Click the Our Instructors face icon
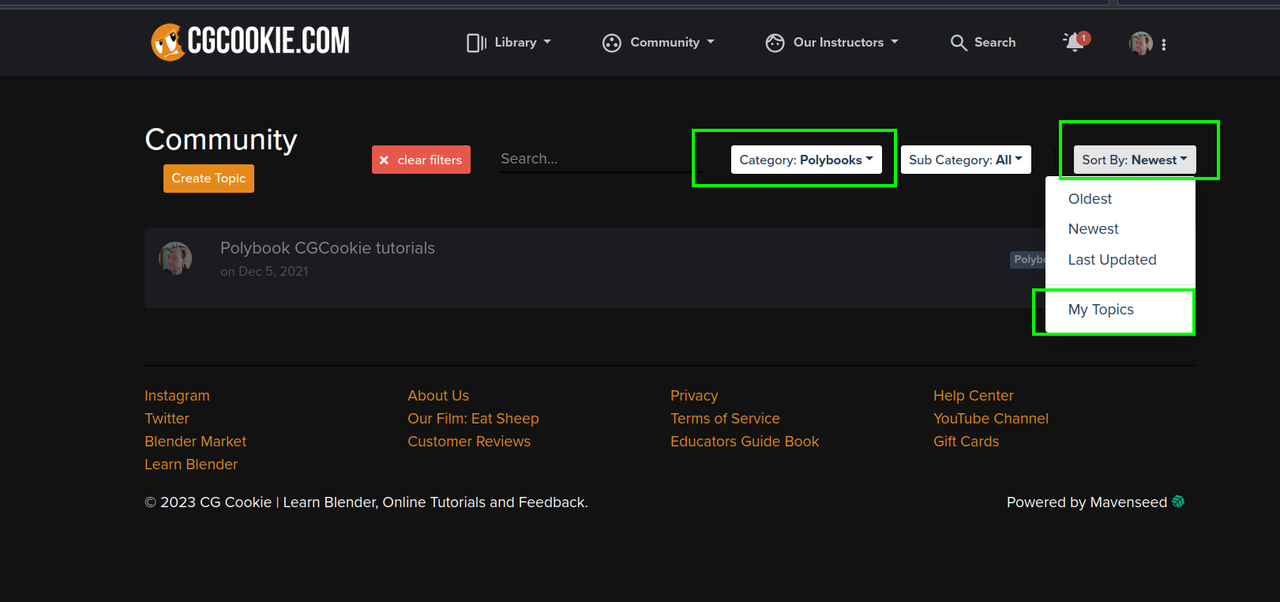 774,43
